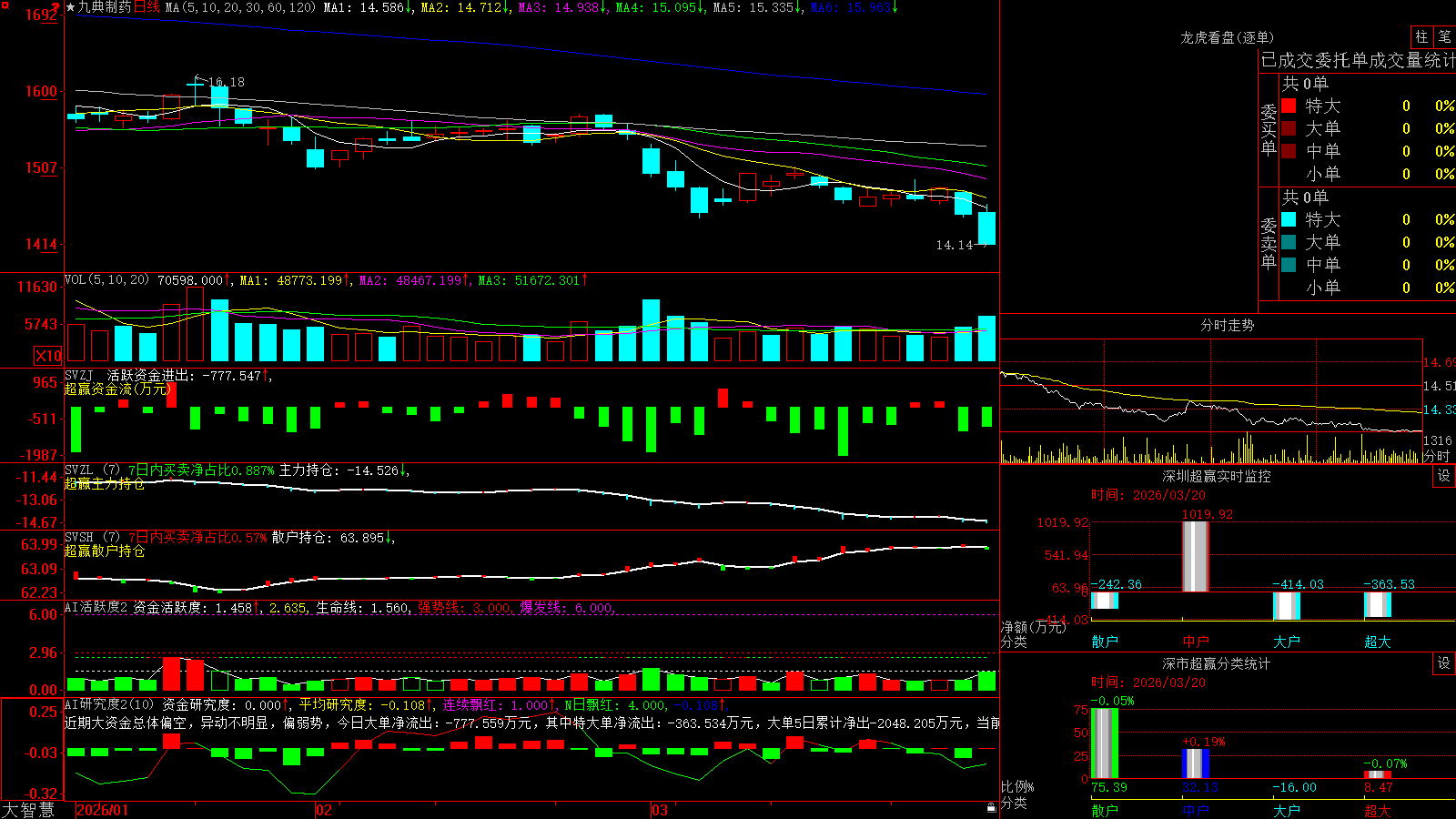Click the AI活跃度2 indicator label
This screenshot has width=1456, height=819.
pyautogui.click(x=96, y=608)
